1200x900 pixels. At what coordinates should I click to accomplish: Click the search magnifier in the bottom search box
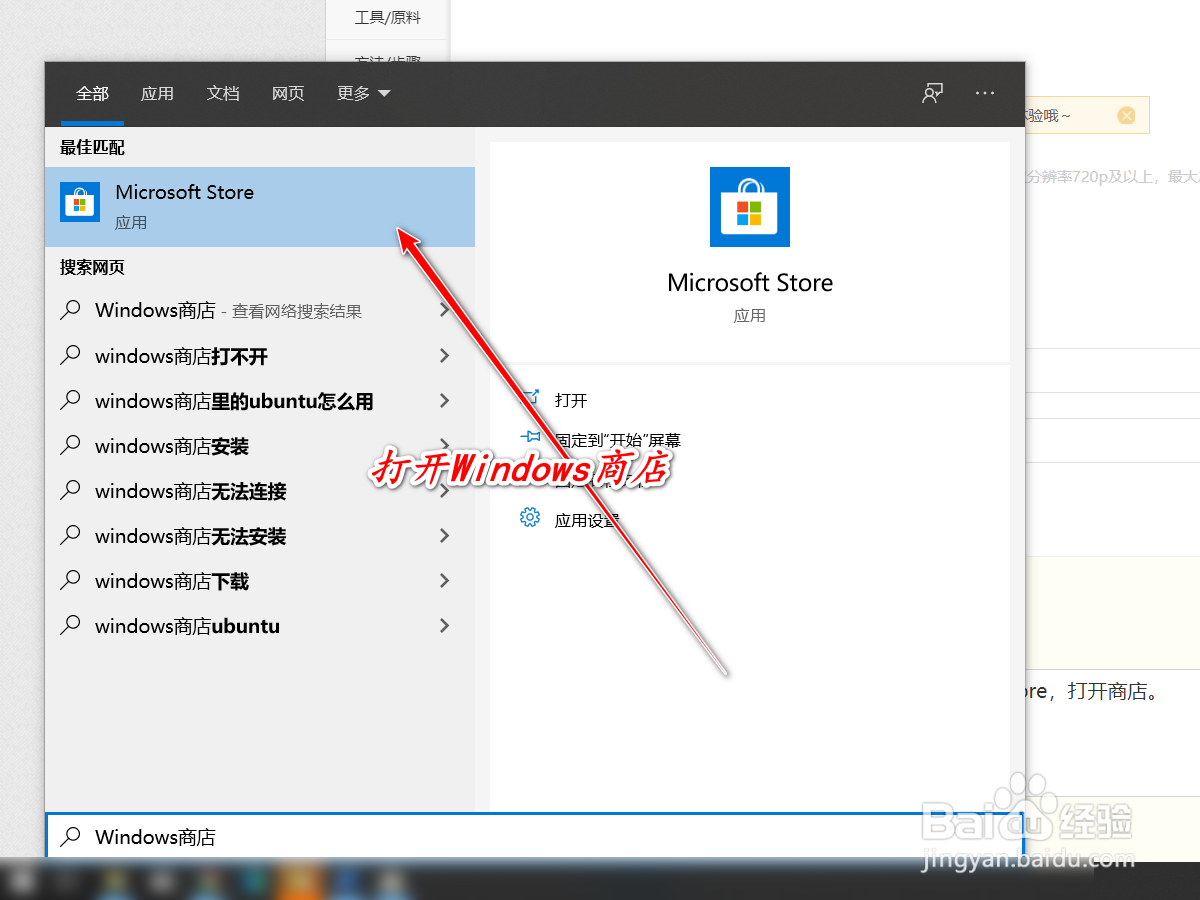pos(70,837)
